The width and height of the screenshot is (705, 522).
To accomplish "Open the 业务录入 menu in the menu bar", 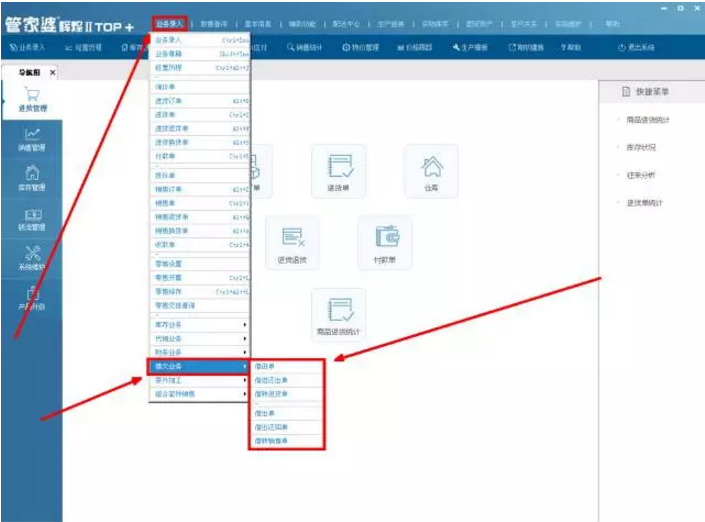I will coord(170,24).
